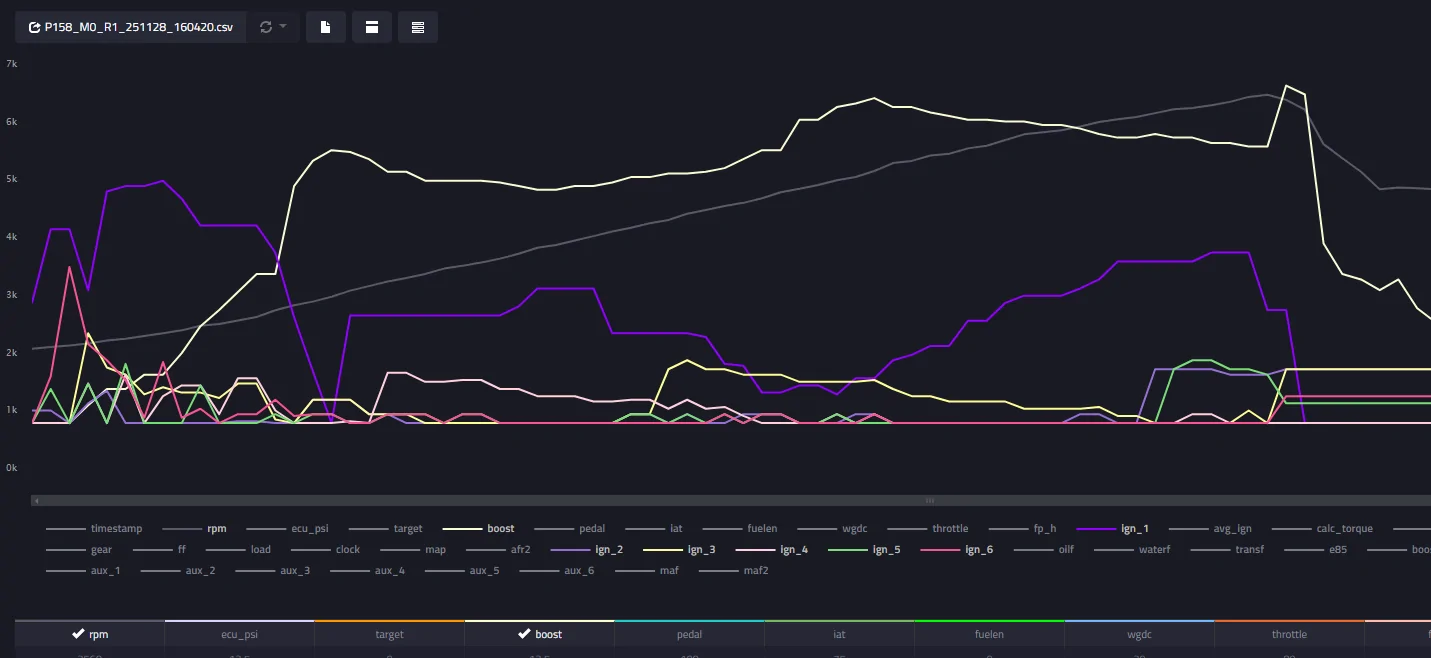
Task: Enable the ff legend entry
Action: click(159, 549)
